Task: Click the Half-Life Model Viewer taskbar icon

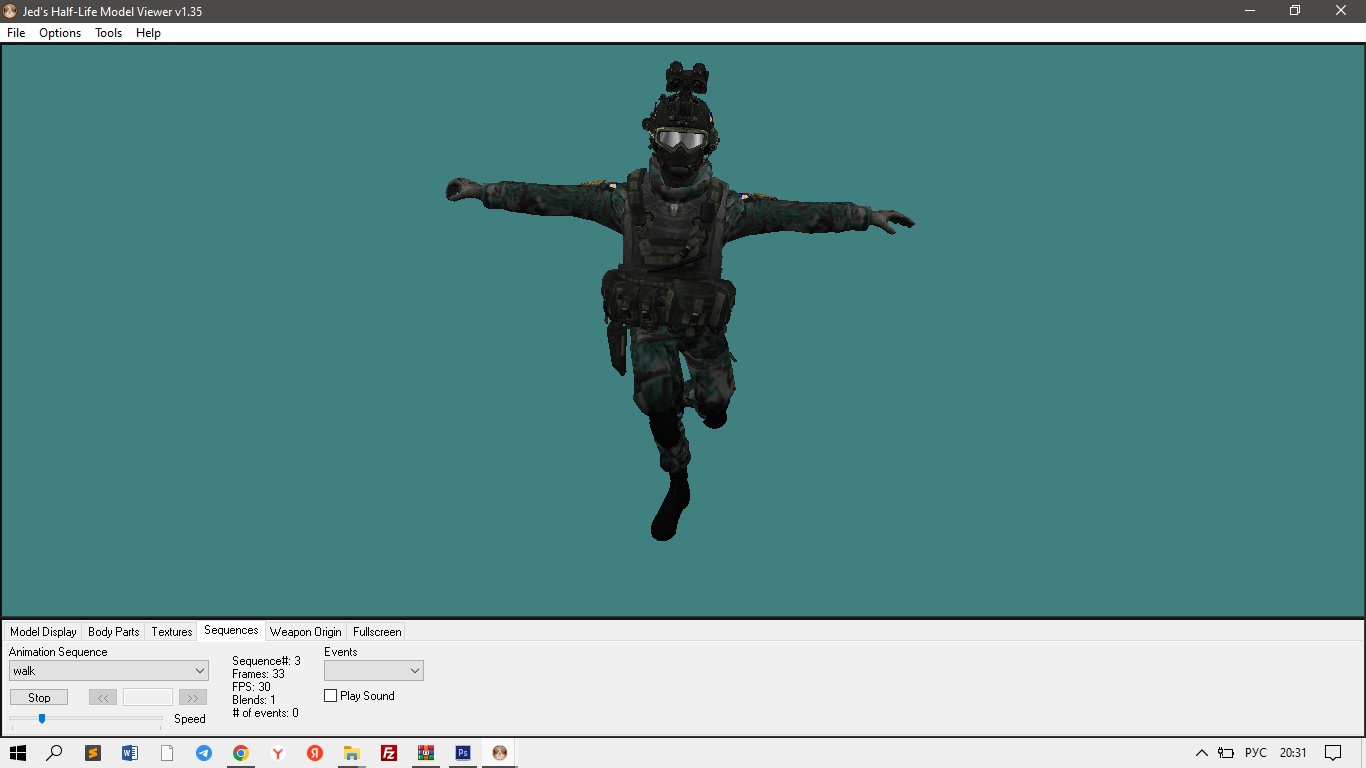Action: point(500,753)
